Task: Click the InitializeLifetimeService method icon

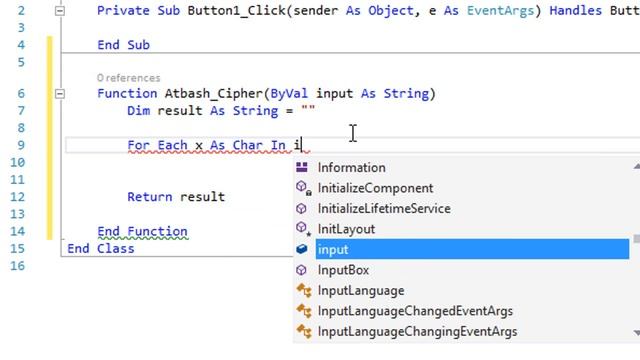Action: coord(301,209)
